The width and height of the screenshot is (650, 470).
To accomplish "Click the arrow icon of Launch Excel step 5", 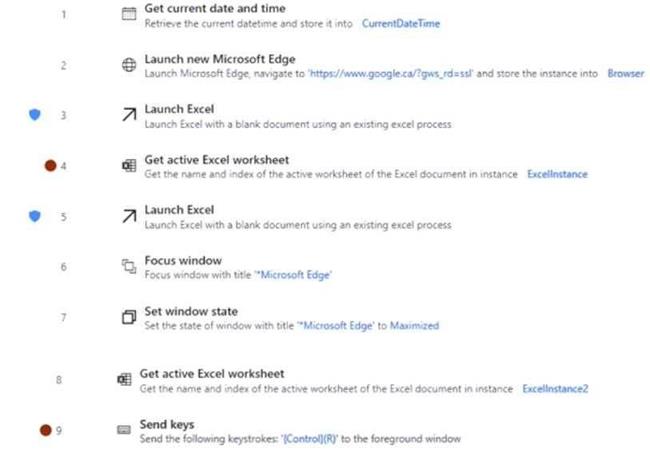I will (x=129, y=216).
